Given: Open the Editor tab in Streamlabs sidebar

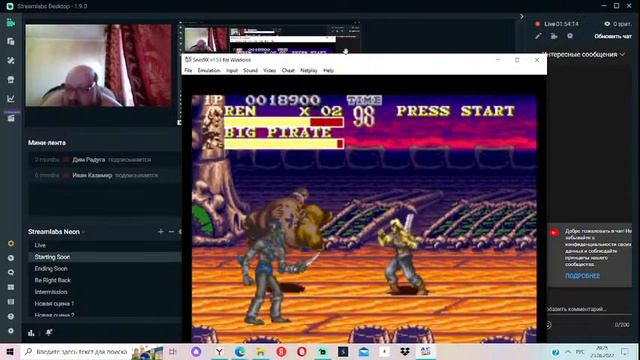Looking at the screenshot, I should click(11, 23).
